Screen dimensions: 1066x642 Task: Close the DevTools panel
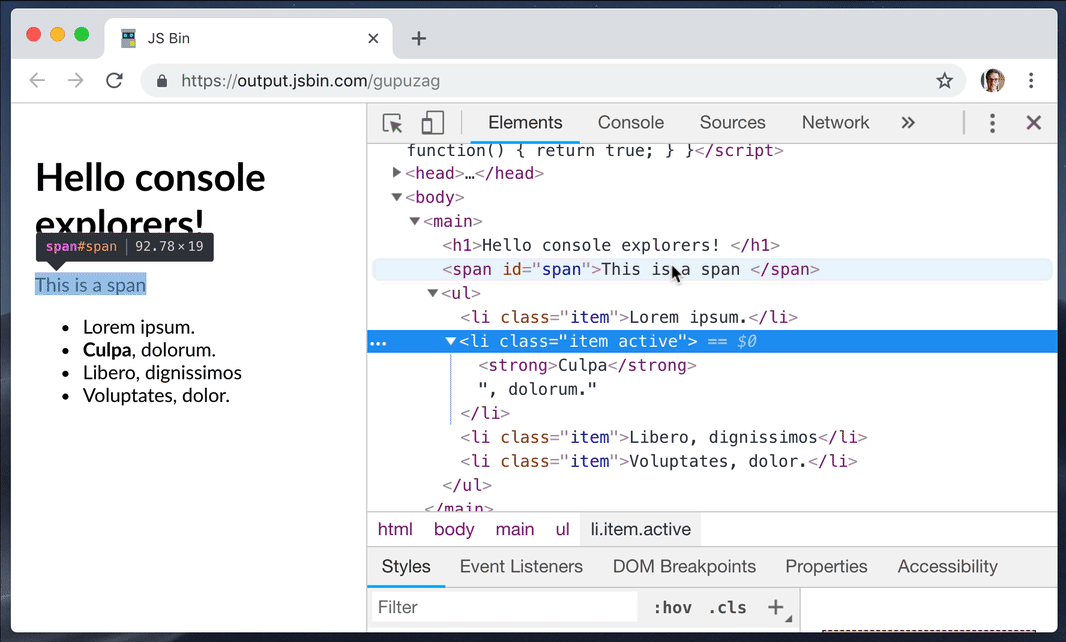[1033, 122]
